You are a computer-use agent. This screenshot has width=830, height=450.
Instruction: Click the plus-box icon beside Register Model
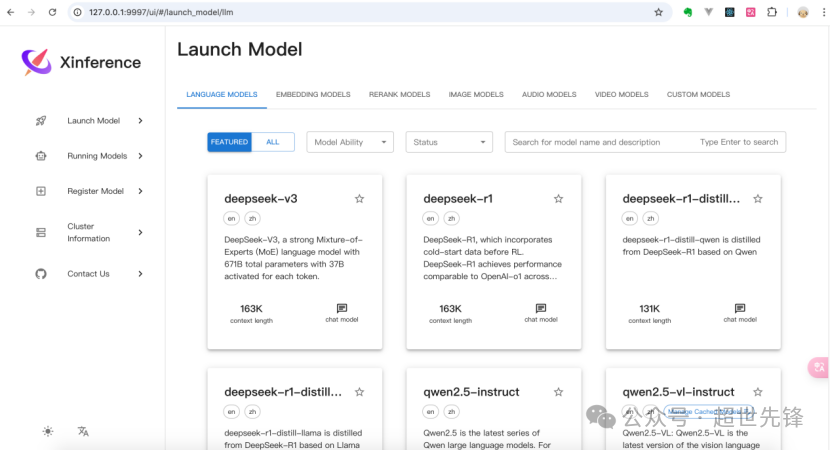[41, 191]
